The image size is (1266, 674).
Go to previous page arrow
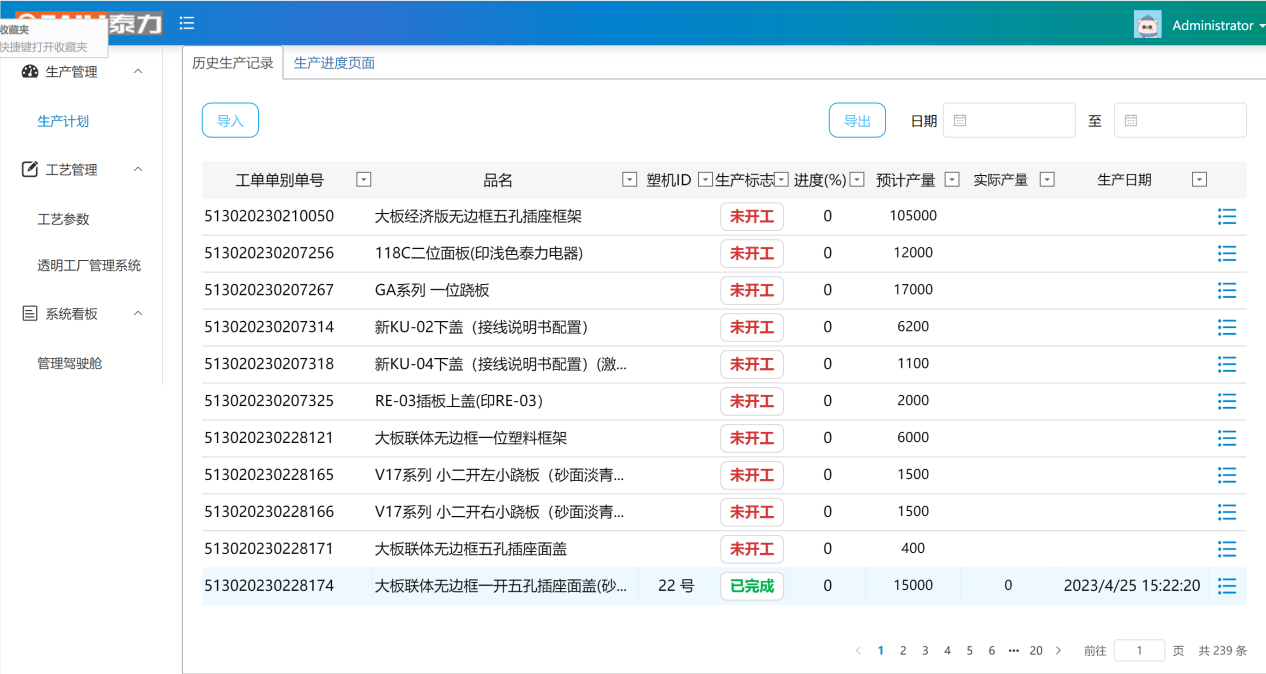click(x=858, y=650)
